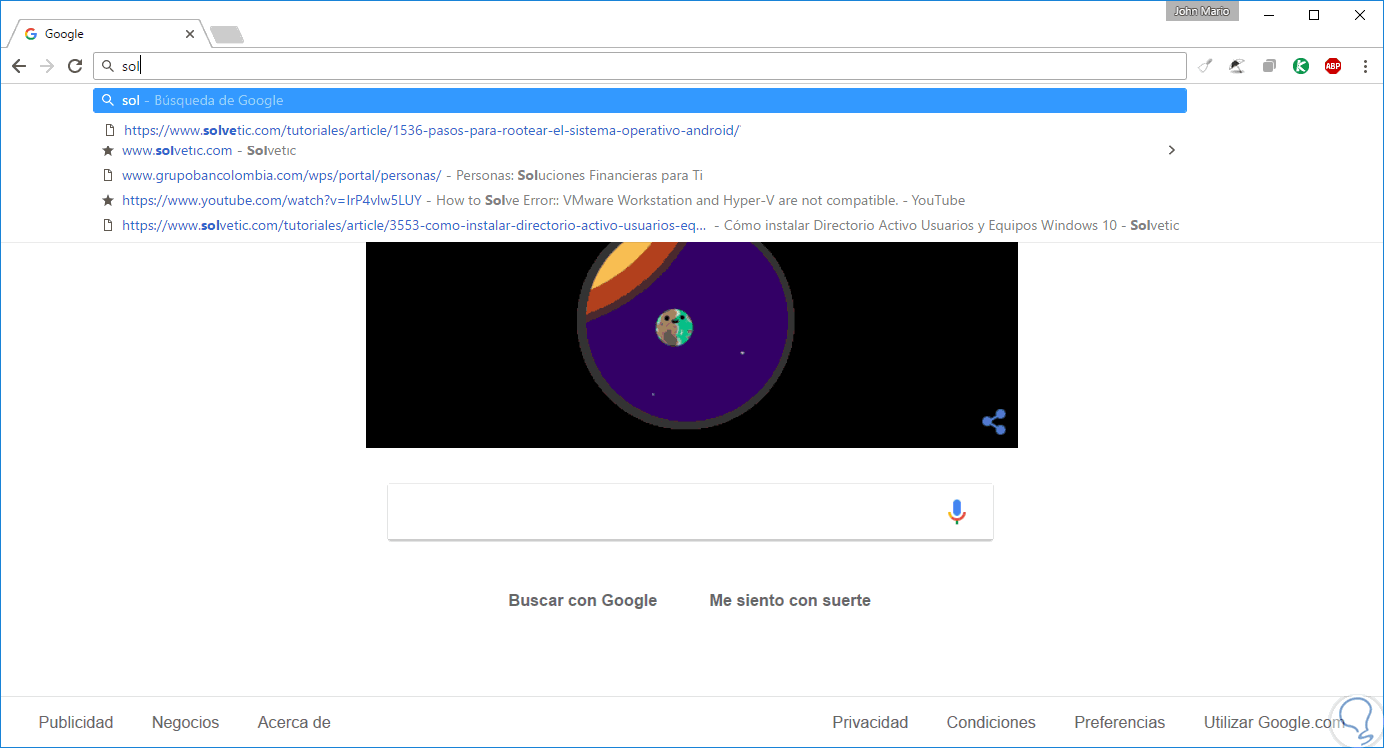This screenshot has width=1384, height=748.
Task: Open the Preferencias footer link
Action: click(1120, 722)
